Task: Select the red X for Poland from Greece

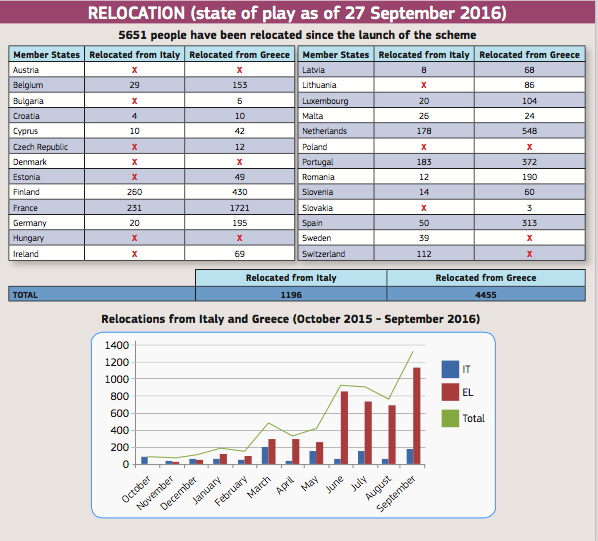Action: coord(529,147)
